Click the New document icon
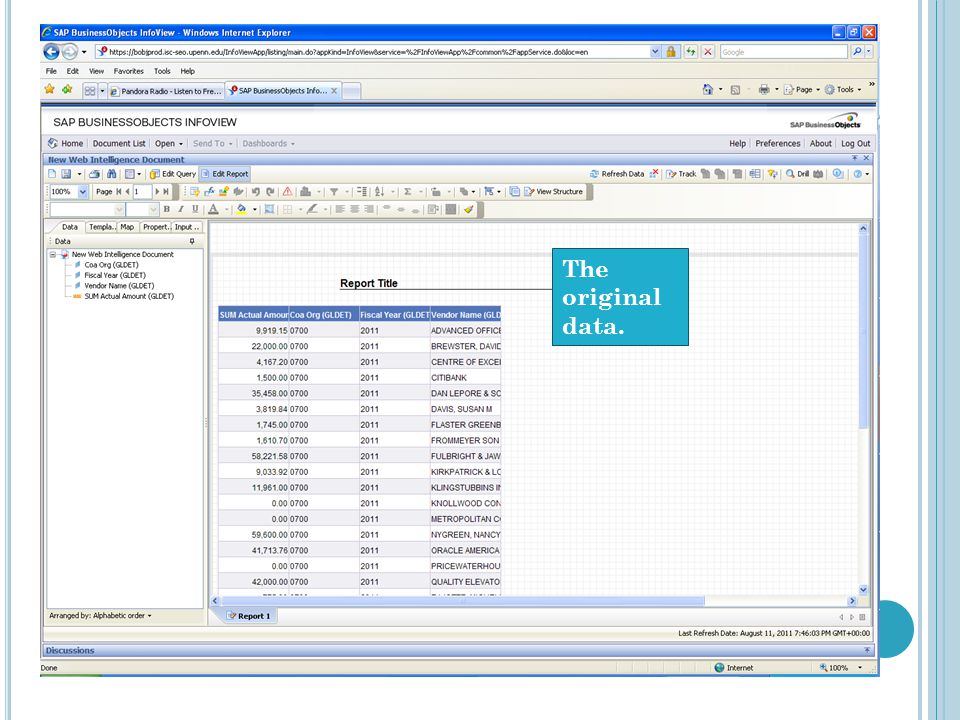The width and height of the screenshot is (960, 720). [x=52, y=174]
